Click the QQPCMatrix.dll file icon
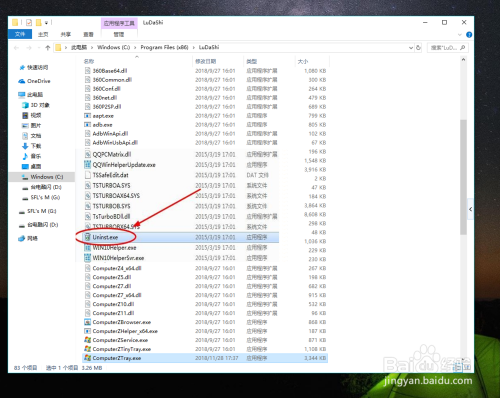This screenshot has height=398, width=500. [87, 154]
